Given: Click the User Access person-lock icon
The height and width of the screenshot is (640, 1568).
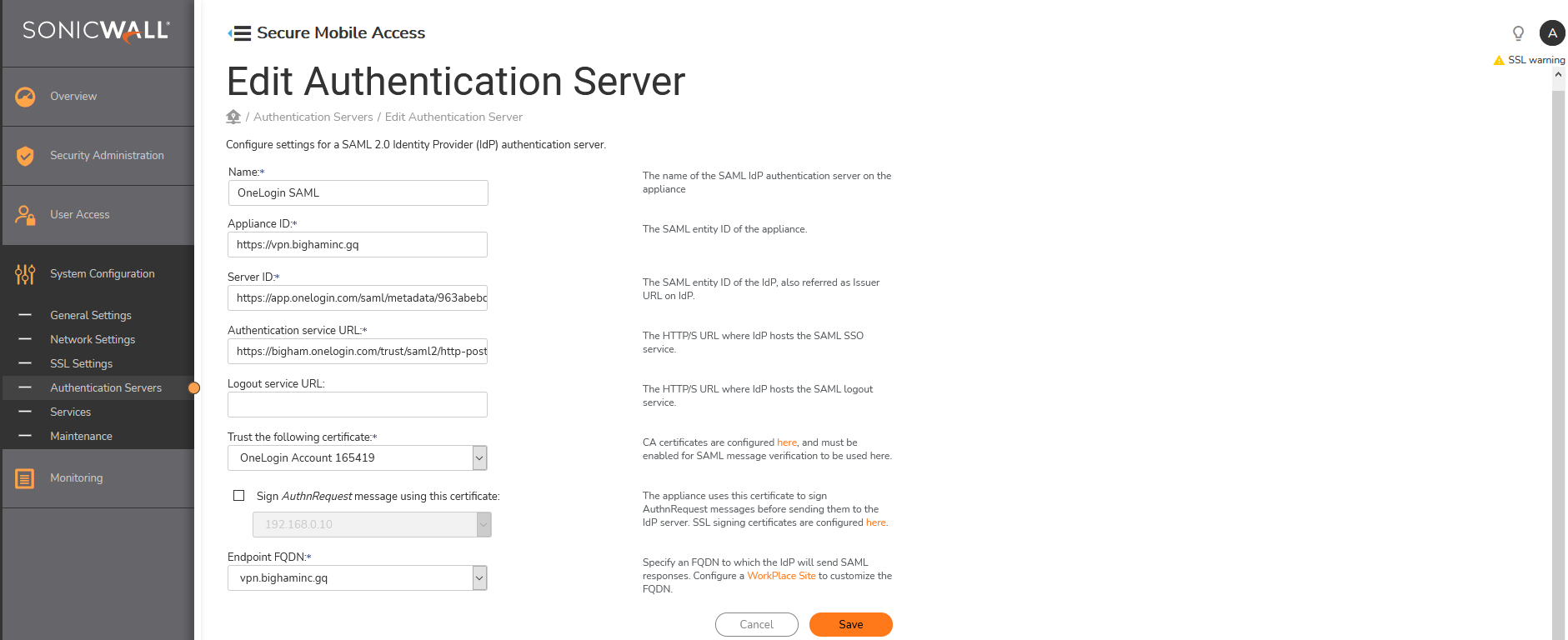Looking at the screenshot, I should (x=25, y=215).
